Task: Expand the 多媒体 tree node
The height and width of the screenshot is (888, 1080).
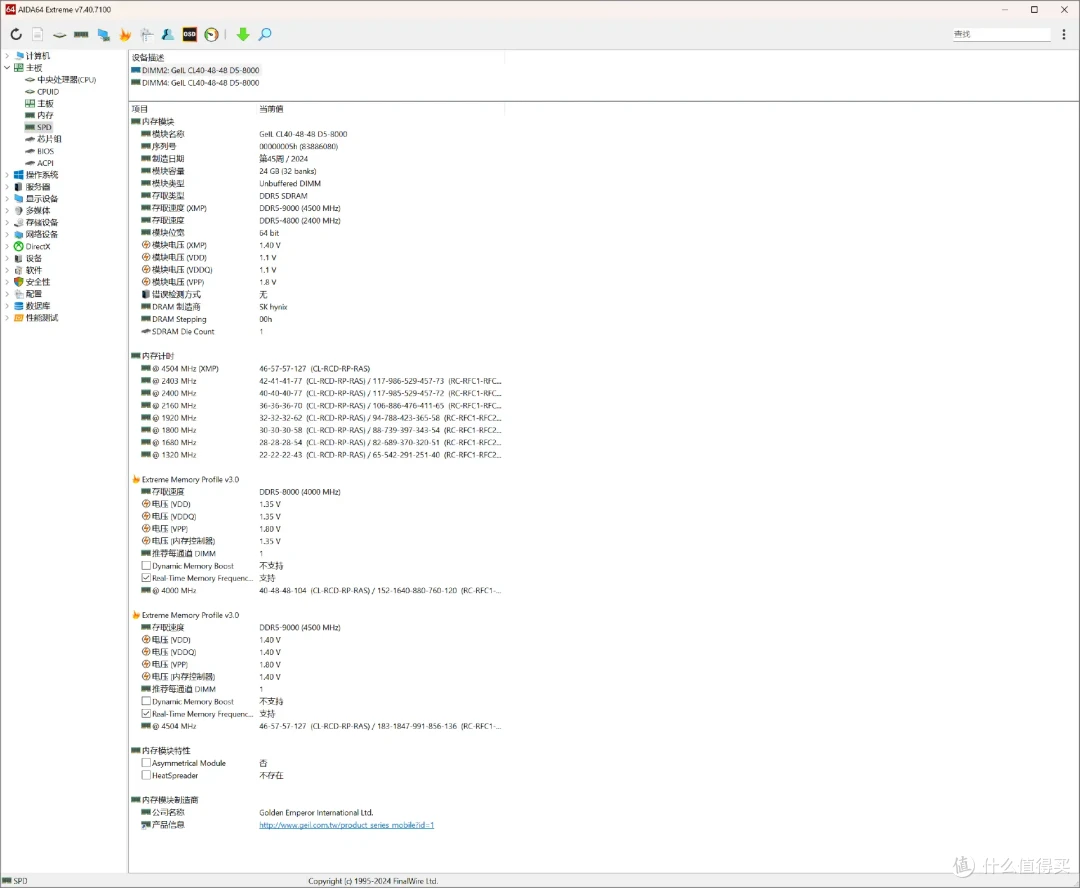Action: tap(7, 210)
